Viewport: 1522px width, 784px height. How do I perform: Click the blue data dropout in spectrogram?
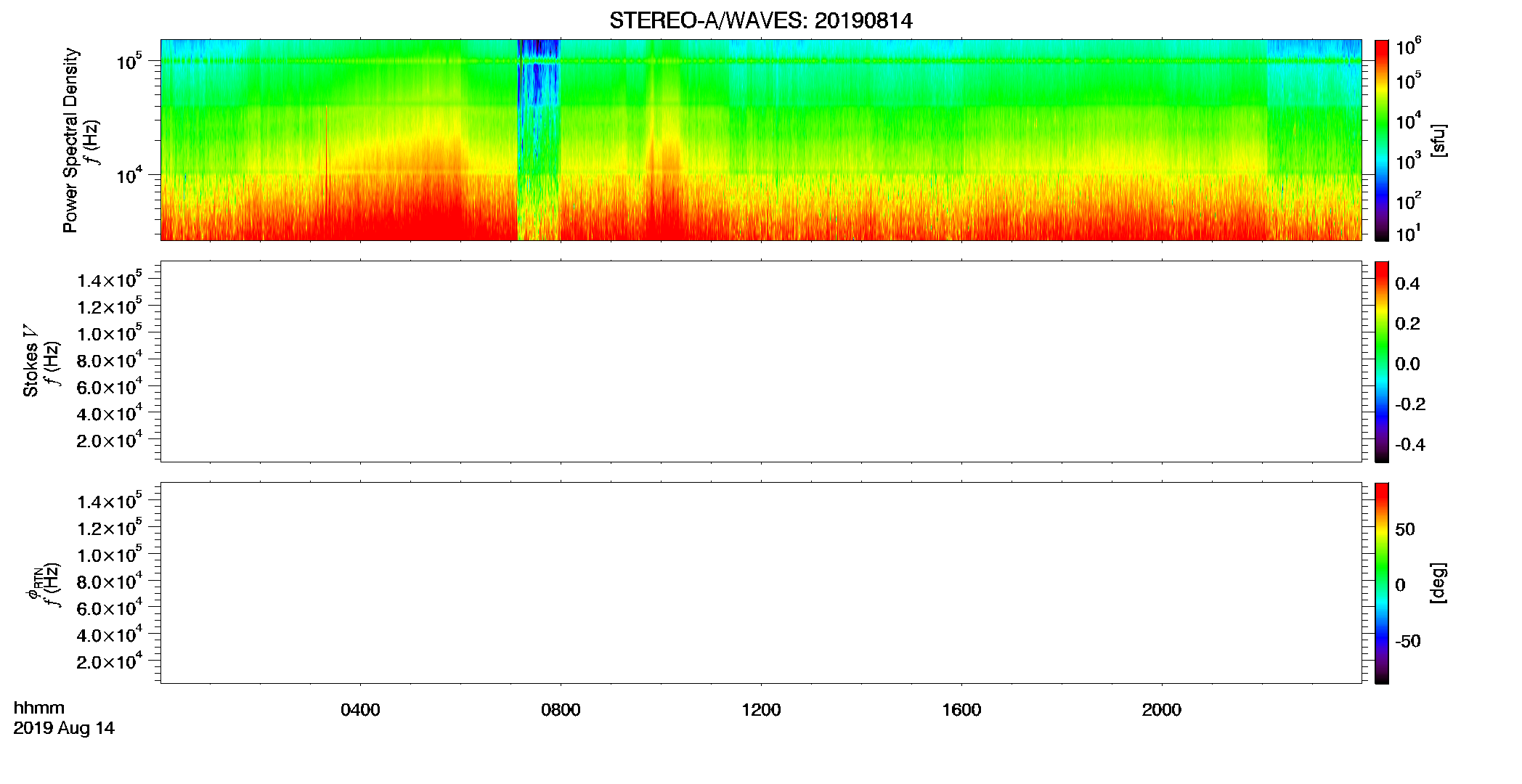(x=538, y=140)
